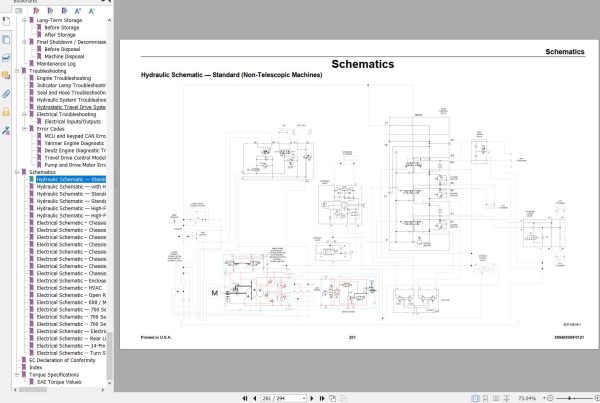Screen dimensions: 600x403
Task: Switch to continuous page view mode
Action: tap(485, 398)
